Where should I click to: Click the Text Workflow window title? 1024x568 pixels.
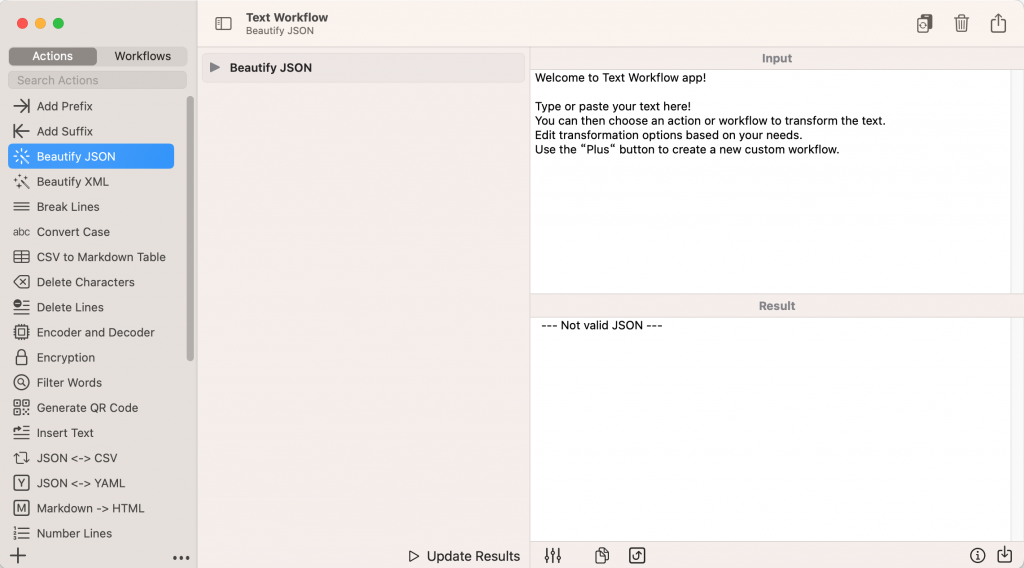(287, 17)
